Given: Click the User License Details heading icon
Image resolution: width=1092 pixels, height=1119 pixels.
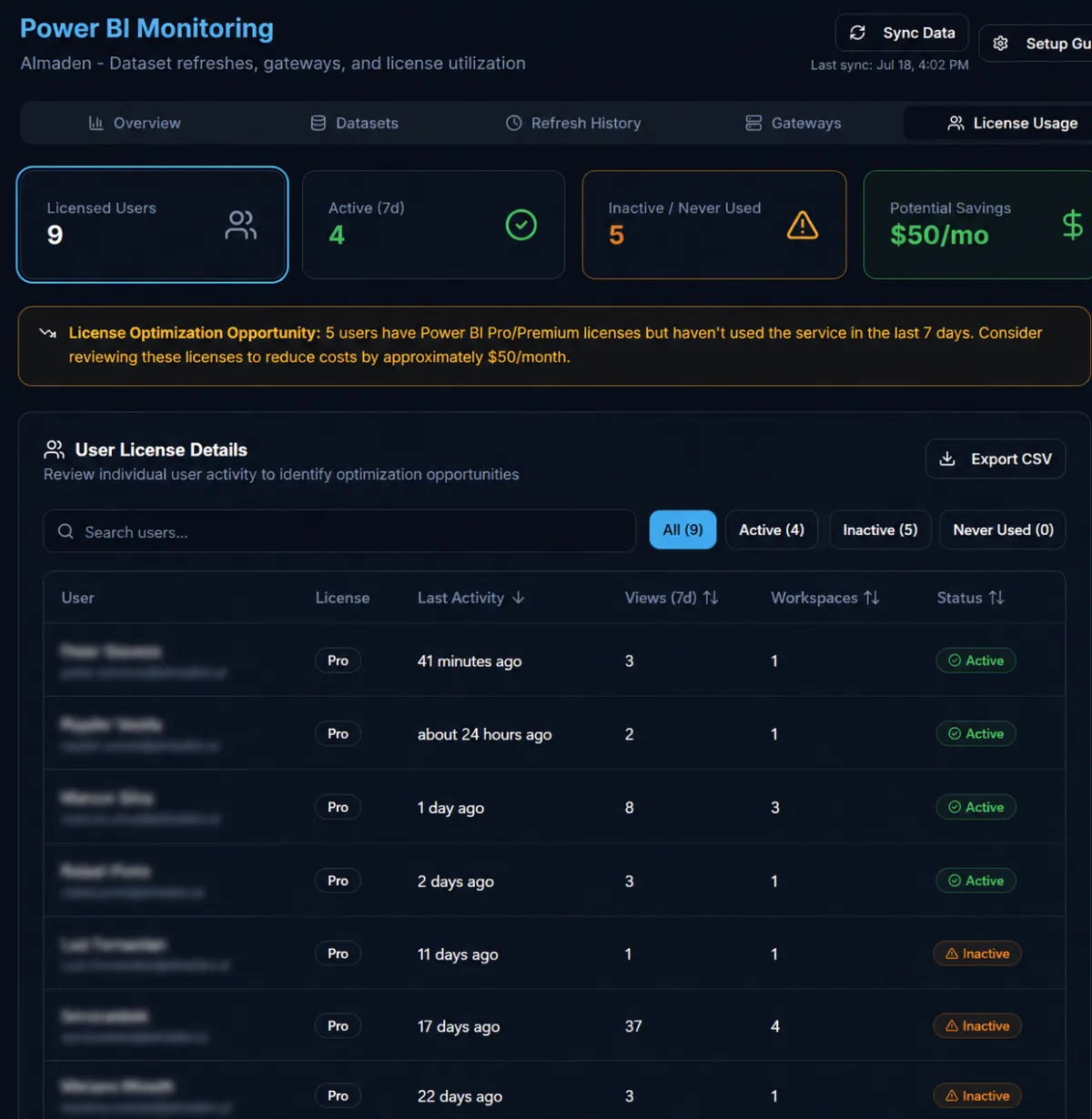Looking at the screenshot, I should (55, 449).
